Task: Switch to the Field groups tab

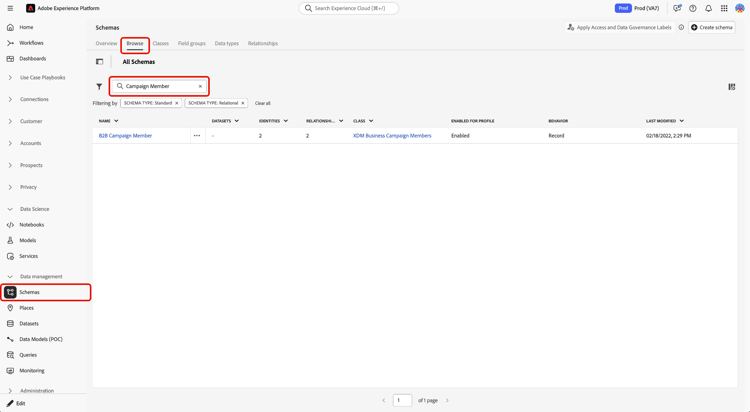Action: 192,44
